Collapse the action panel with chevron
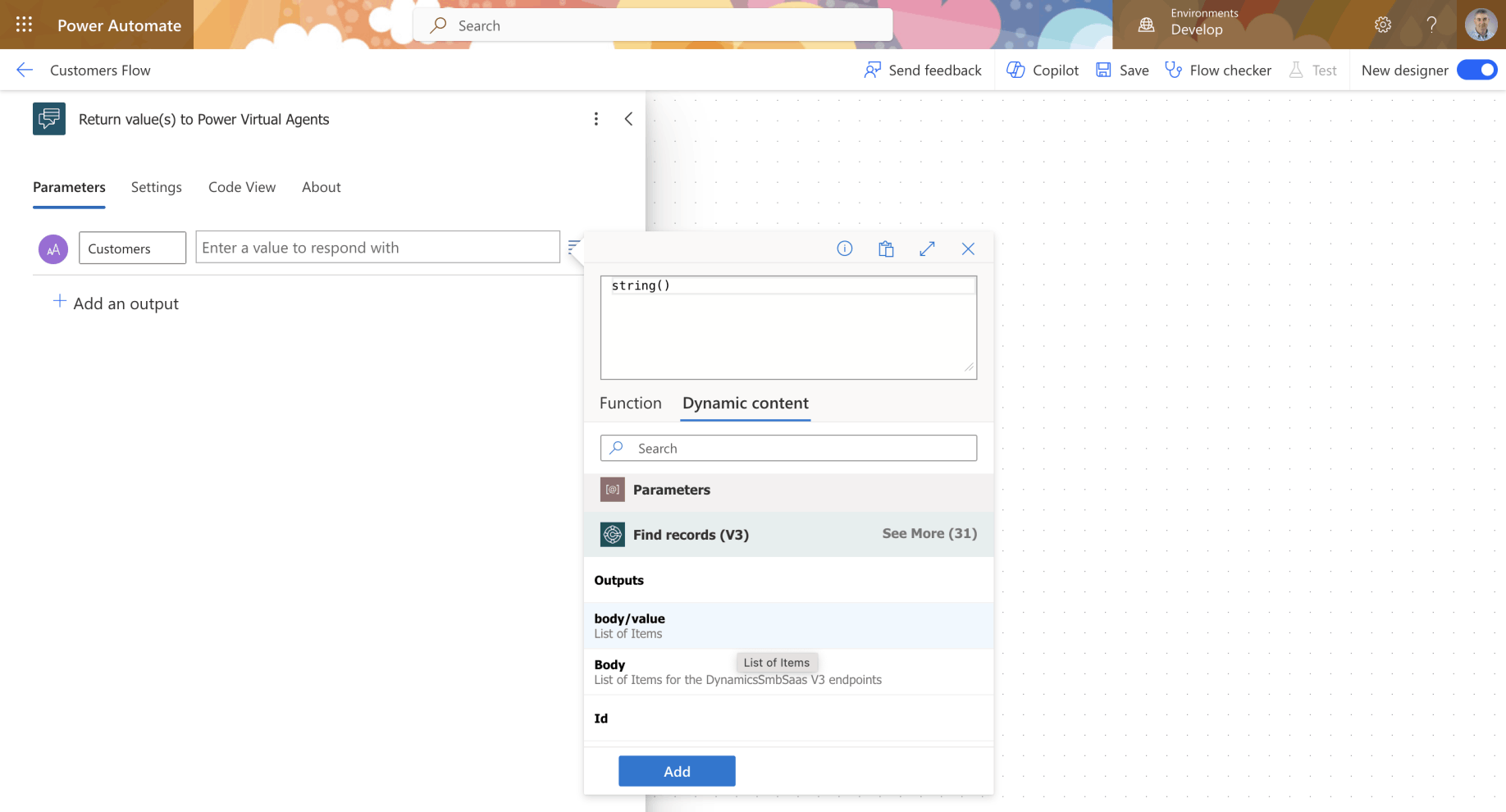The width and height of the screenshot is (1506, 812). tap(628, 119)
